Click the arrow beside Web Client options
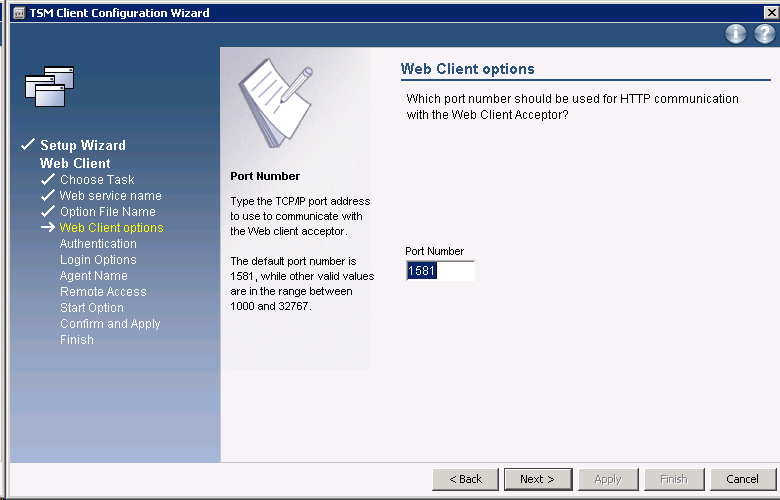Image resolution: width=780 pixels, height=500 pixels. (47, 228)
